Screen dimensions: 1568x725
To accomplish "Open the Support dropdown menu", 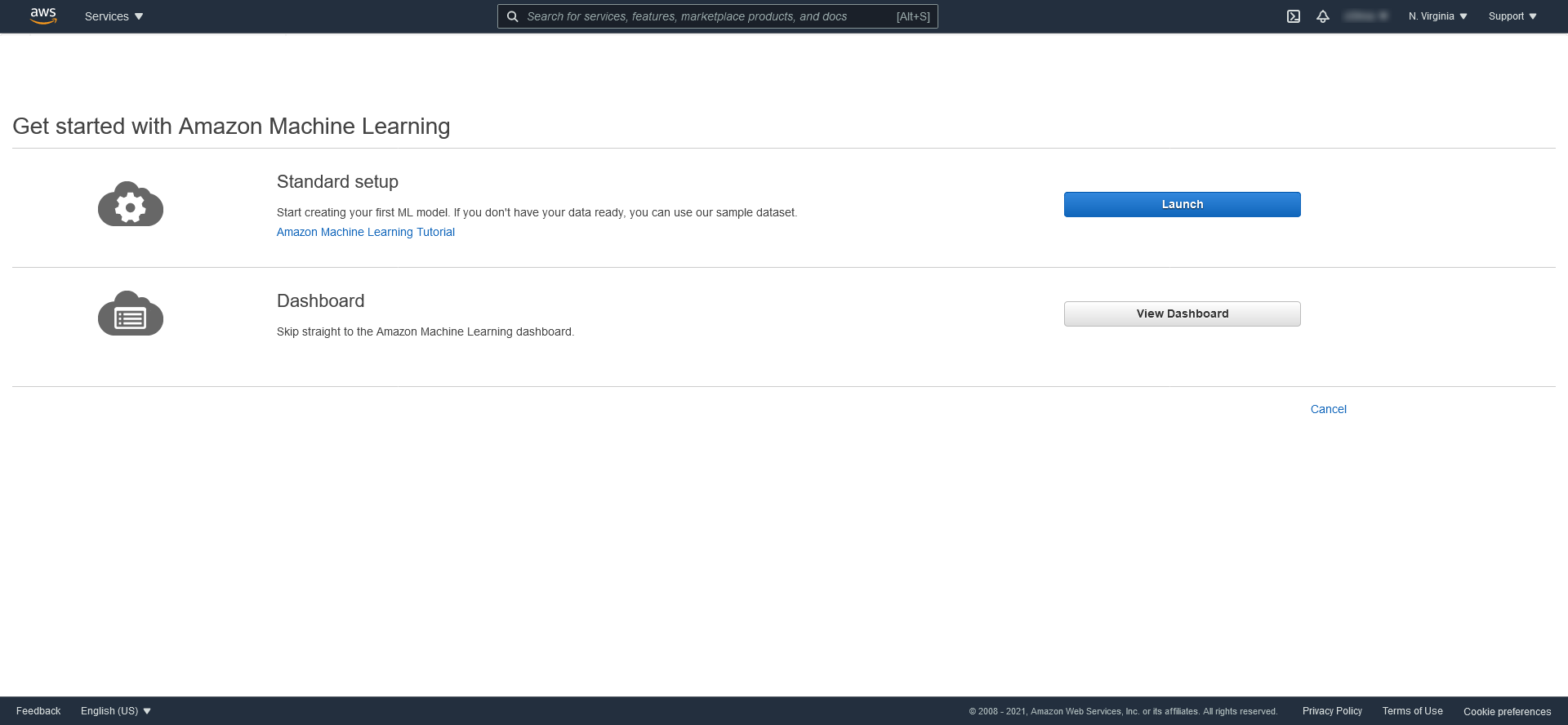I will tap(1512, 16).
